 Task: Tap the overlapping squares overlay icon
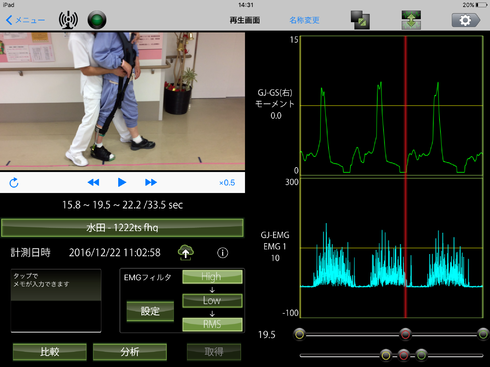(x=360, y=20)
